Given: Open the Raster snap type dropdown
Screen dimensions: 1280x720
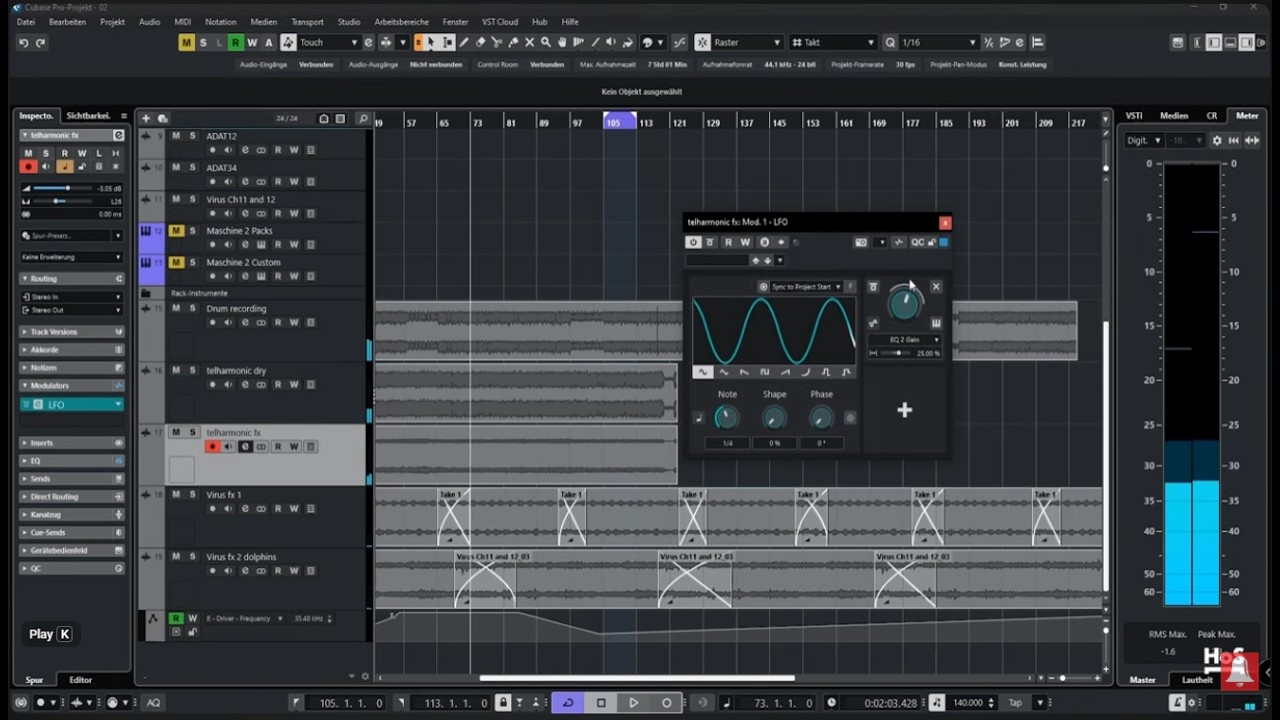Looking at the screenshot, I should point(747,42).
